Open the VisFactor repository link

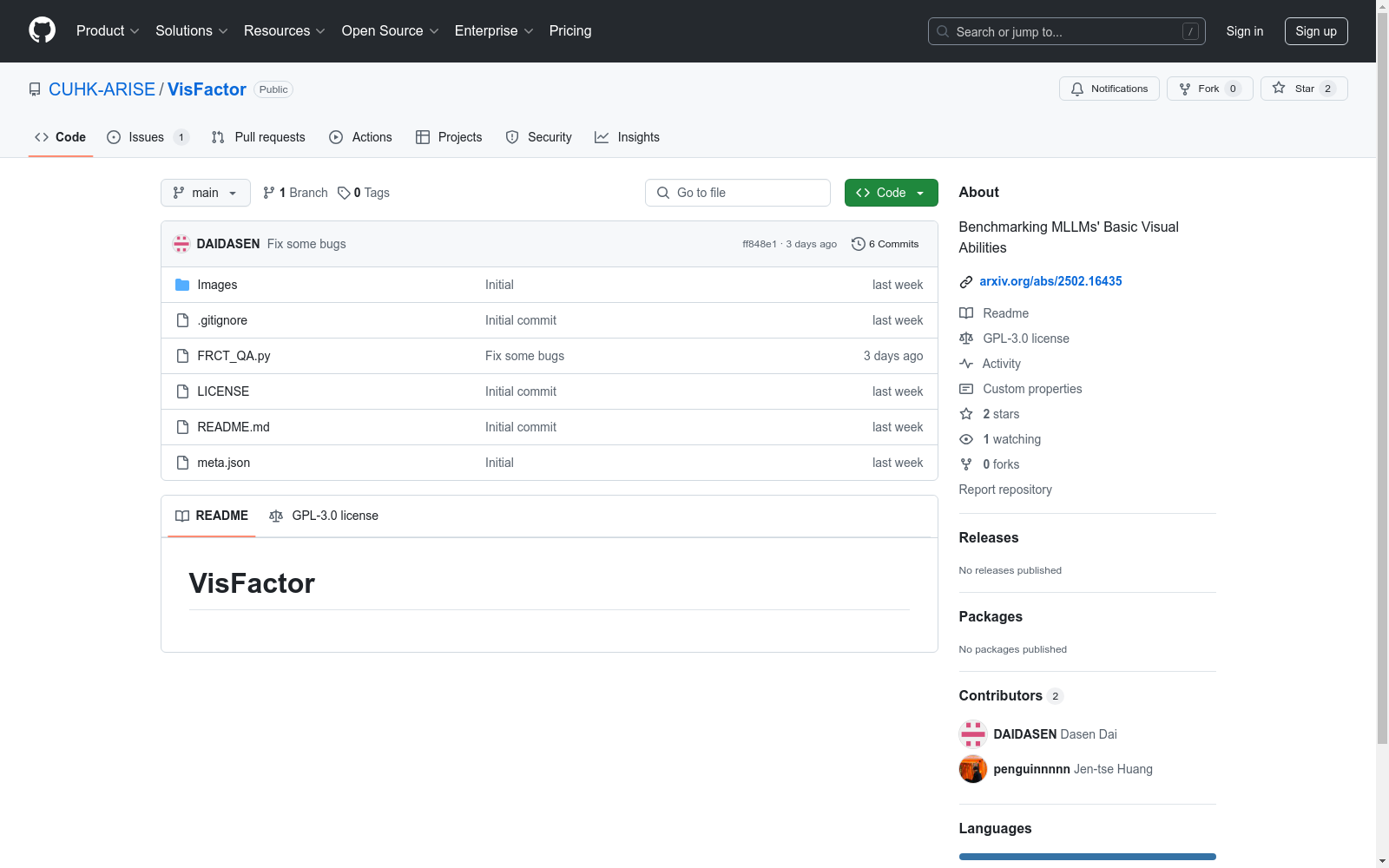coord(207,89)
